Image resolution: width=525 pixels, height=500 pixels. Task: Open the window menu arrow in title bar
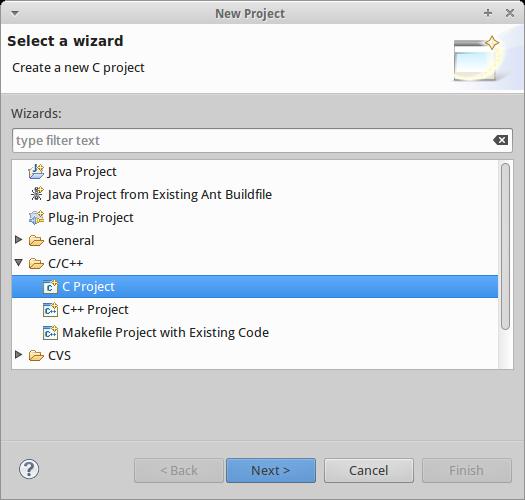[x=15, y=13]
